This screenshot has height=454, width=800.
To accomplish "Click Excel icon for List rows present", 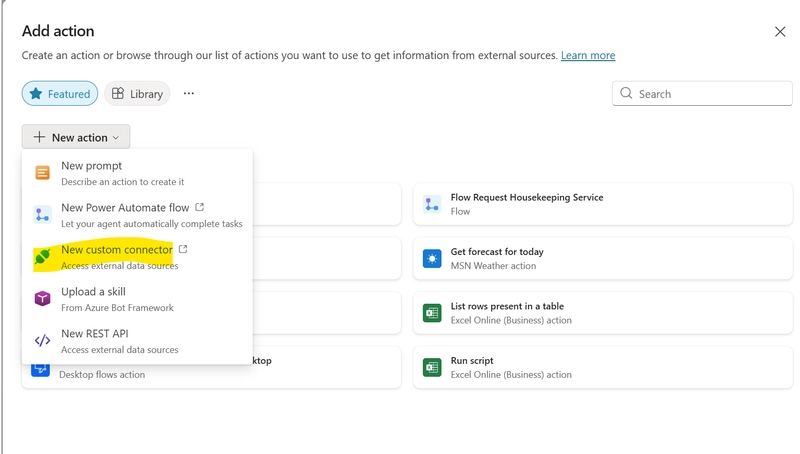I will pos(432,313).
